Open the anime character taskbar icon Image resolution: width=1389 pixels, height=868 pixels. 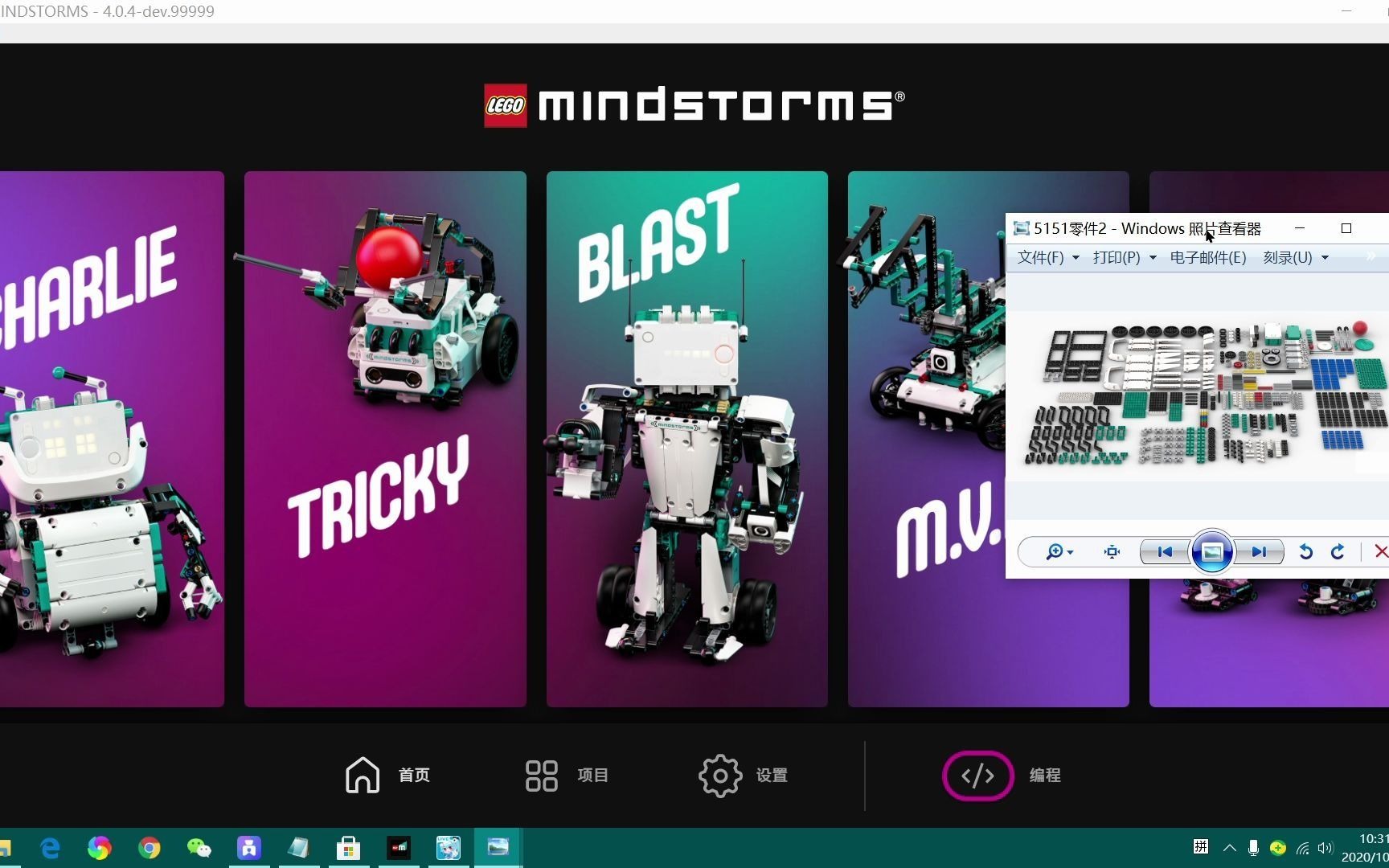pyautogui.click(x=448, y=848)
